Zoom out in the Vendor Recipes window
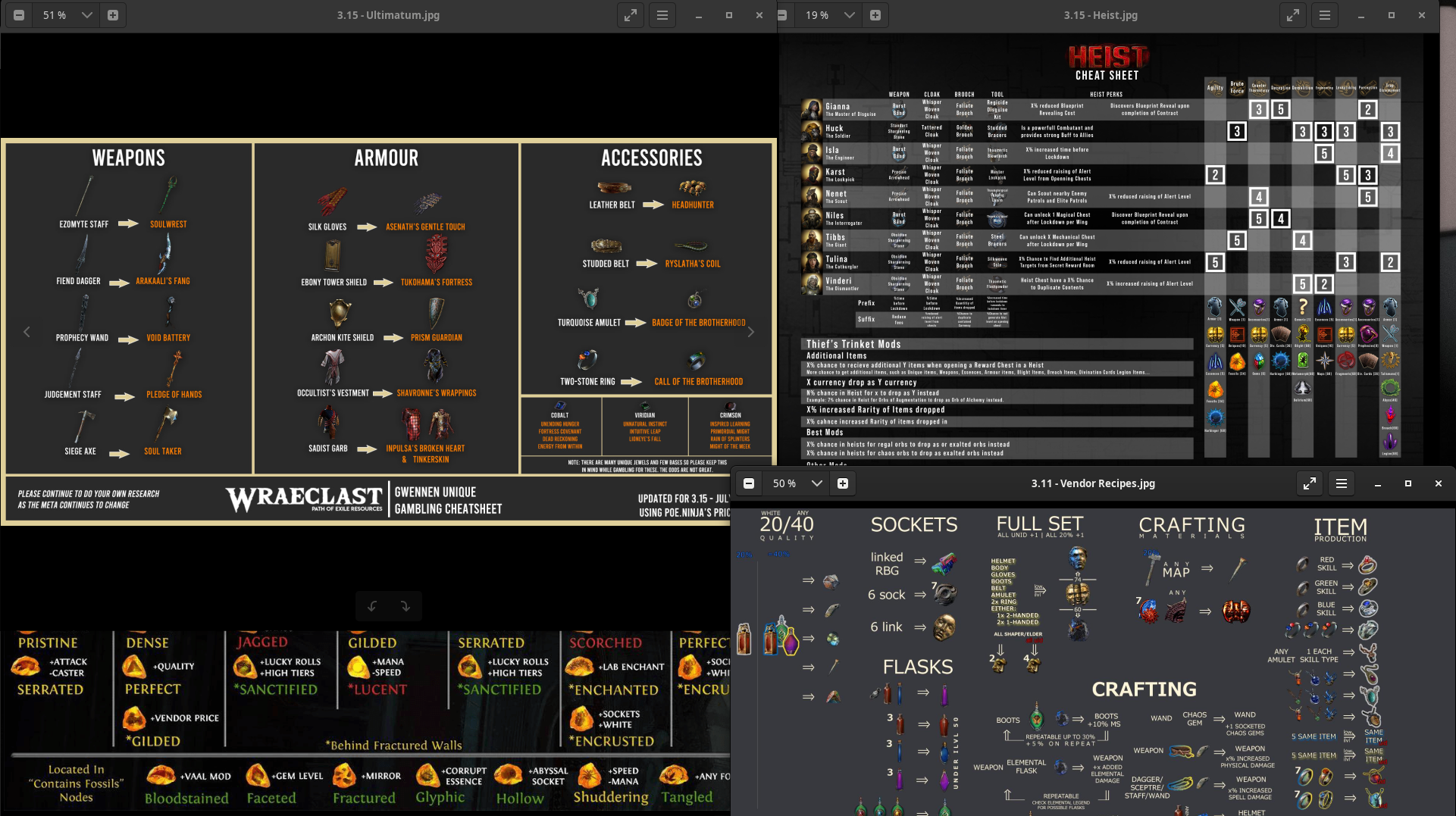The image size is (1456, 816). (749, 483)
